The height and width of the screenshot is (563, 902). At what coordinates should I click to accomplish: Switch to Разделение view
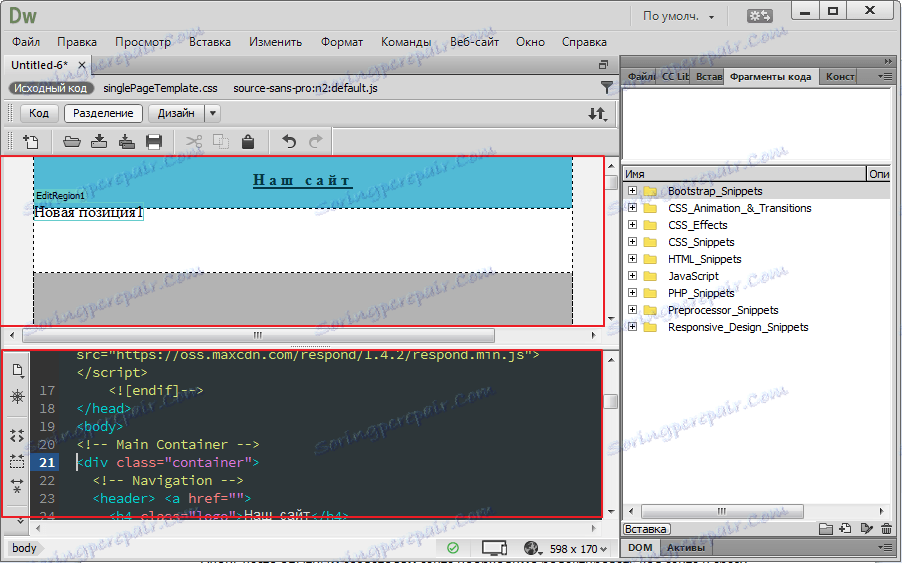click(x=103, y=113)
